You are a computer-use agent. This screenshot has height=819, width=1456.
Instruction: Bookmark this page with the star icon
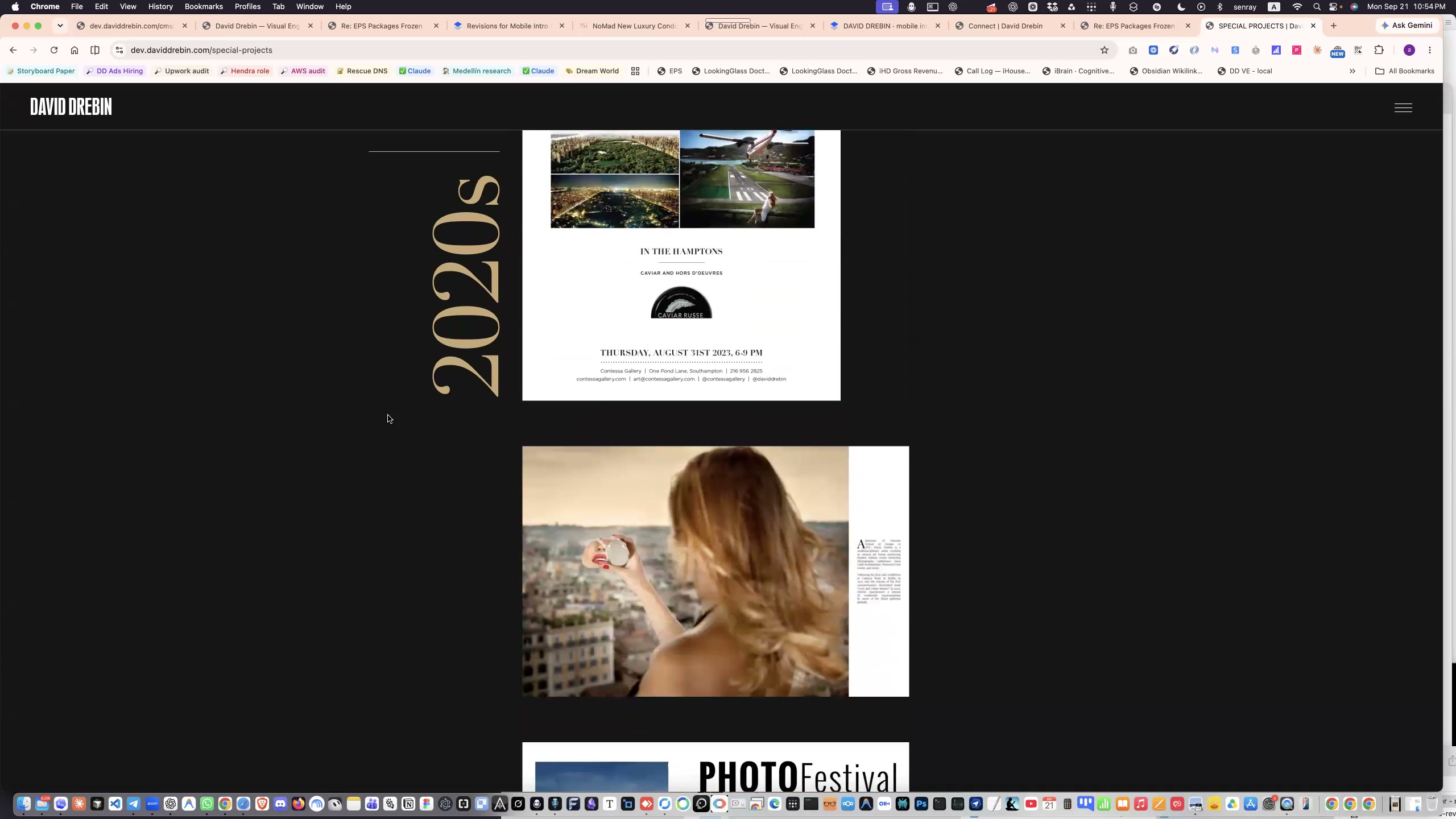tap(1105, 50)
